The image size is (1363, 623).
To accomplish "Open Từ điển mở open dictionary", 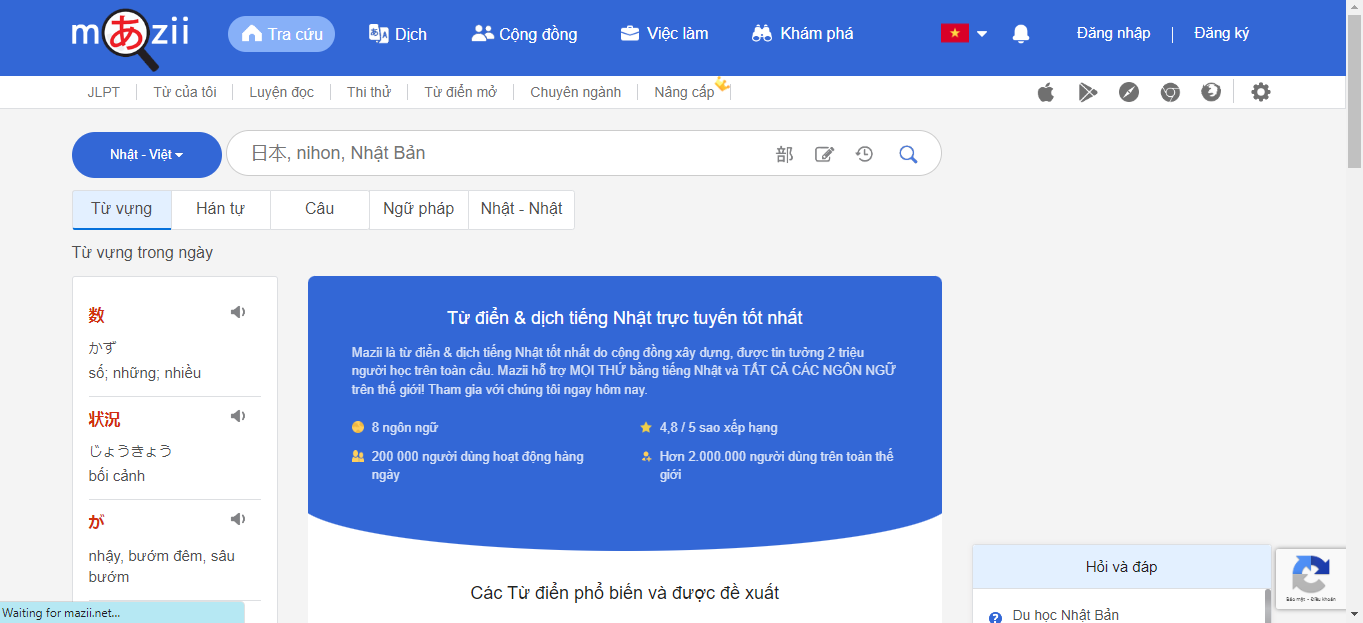I will point(460,92).
